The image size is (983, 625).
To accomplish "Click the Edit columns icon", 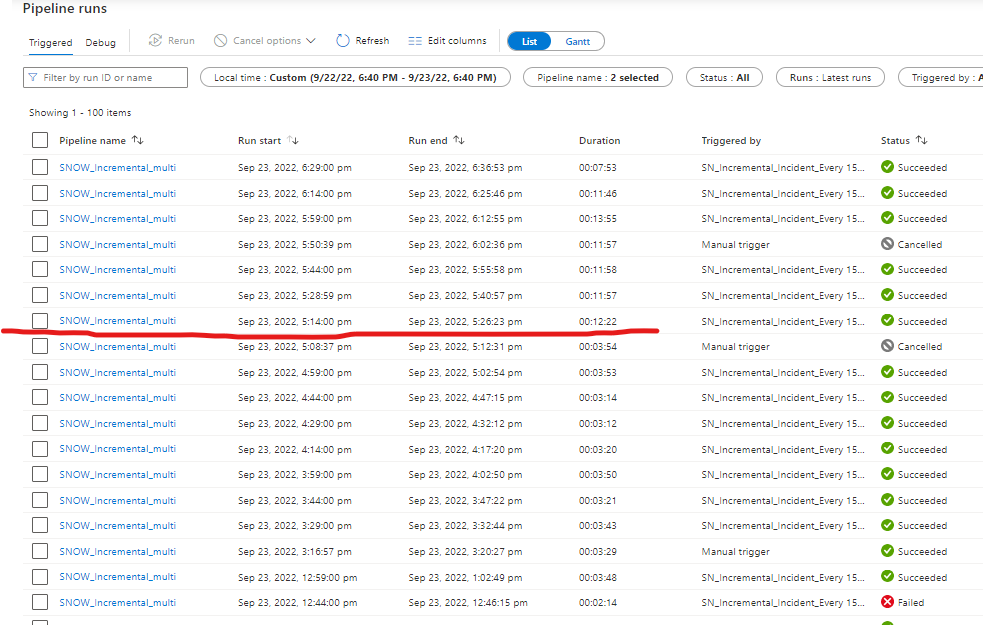I will (x=415, y=41).
